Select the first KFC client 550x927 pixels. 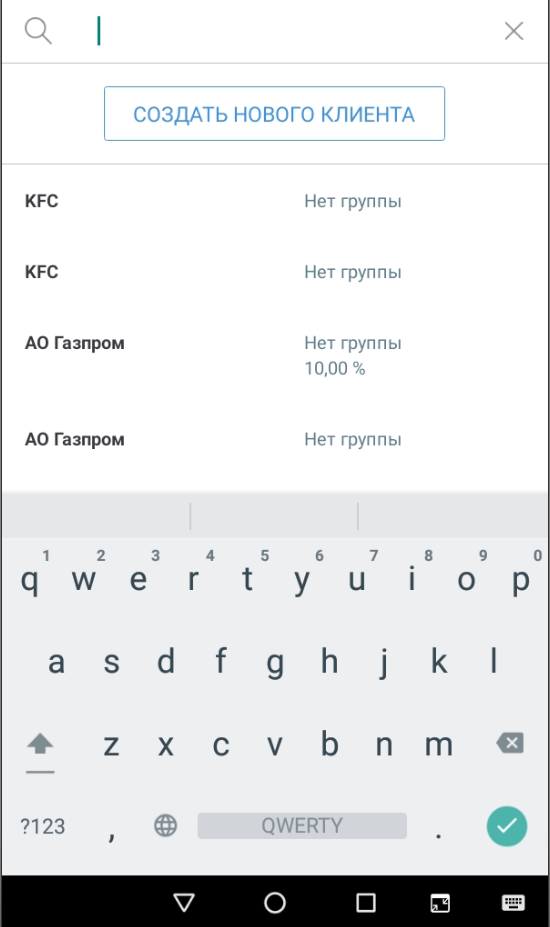(x=274, y=201)
